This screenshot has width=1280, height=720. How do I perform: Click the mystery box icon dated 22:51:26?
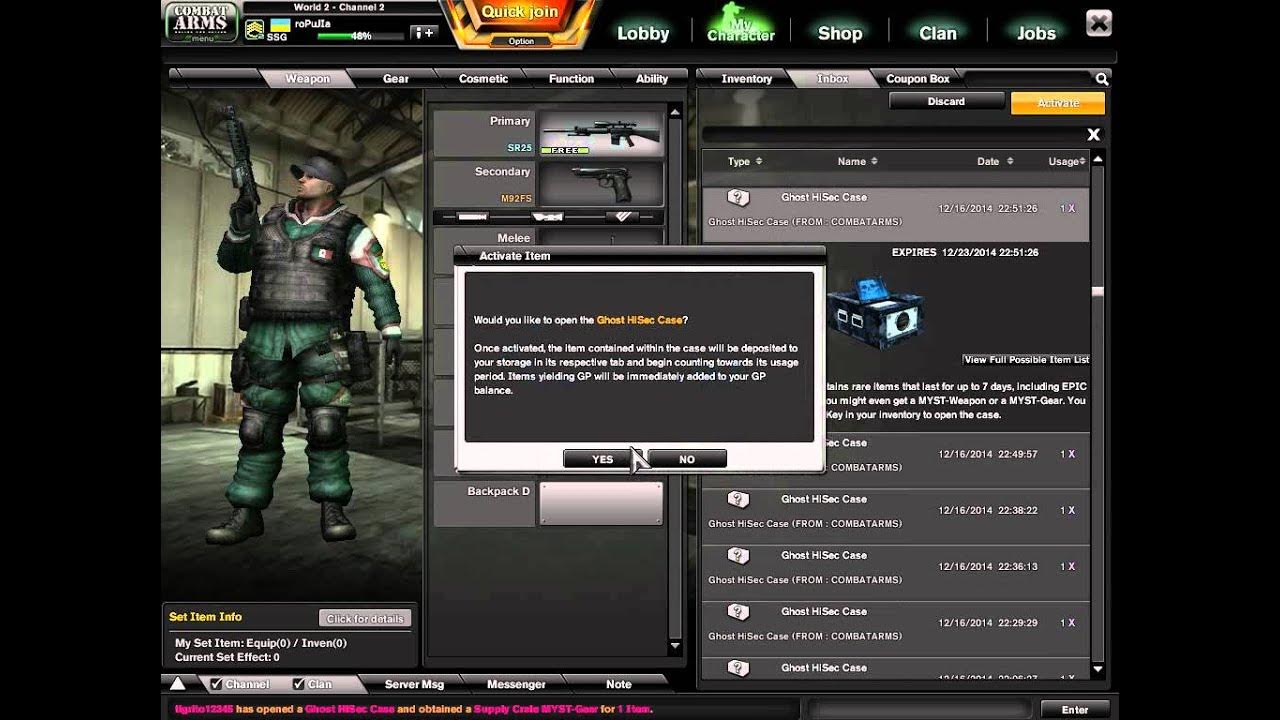point(738,198)
